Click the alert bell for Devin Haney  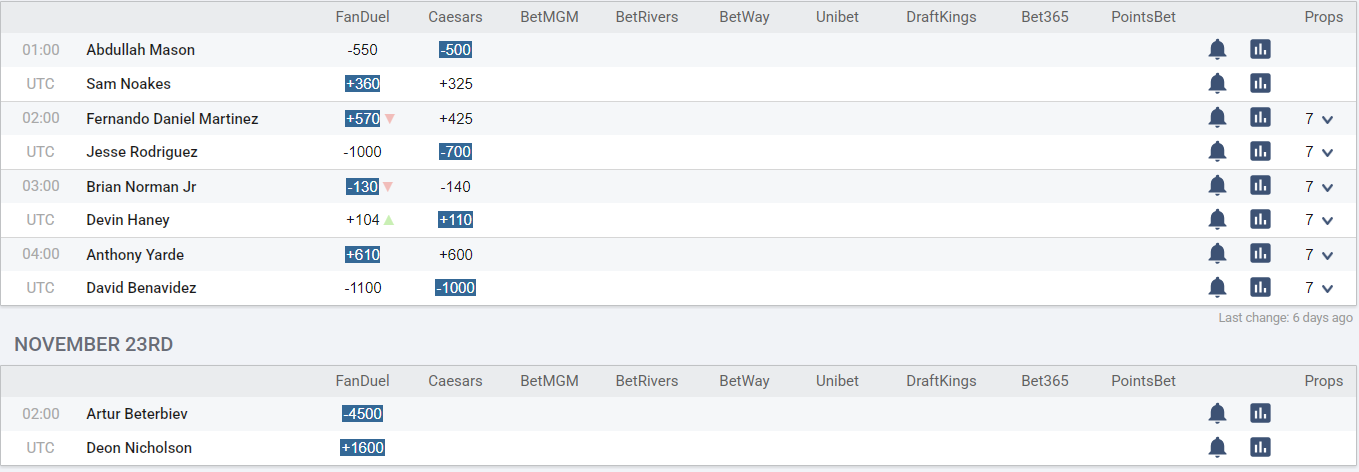click(1217, 219)
